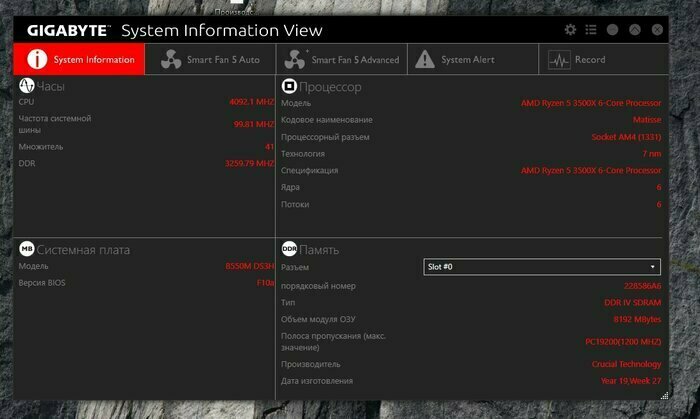
Task: Click the info icon on System Information tab
Action: [37, 59]
